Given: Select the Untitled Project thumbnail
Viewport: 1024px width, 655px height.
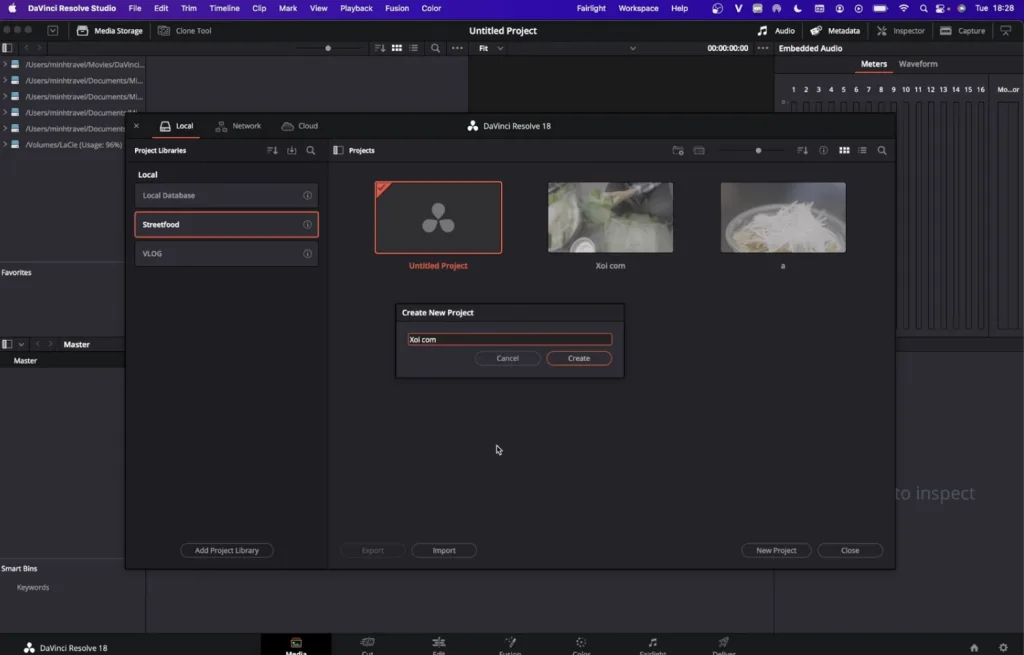Looking at the screenshot, I should 438,217.
